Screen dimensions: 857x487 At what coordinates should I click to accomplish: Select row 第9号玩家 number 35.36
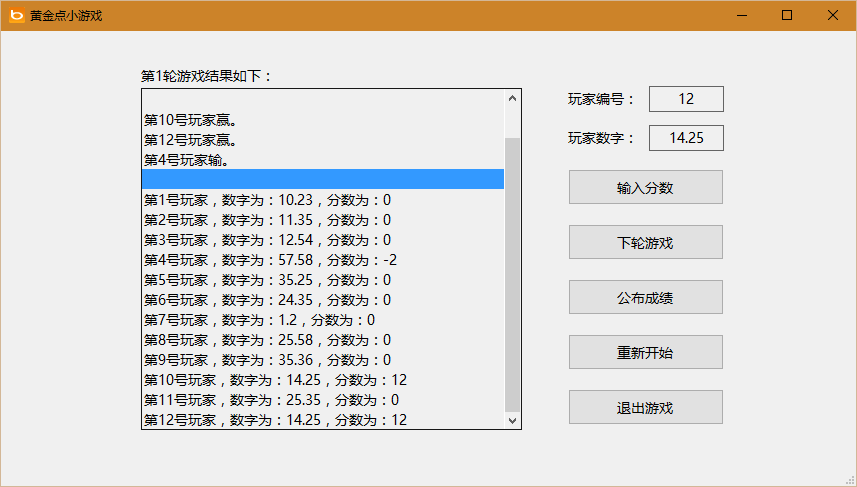point(323,360)
